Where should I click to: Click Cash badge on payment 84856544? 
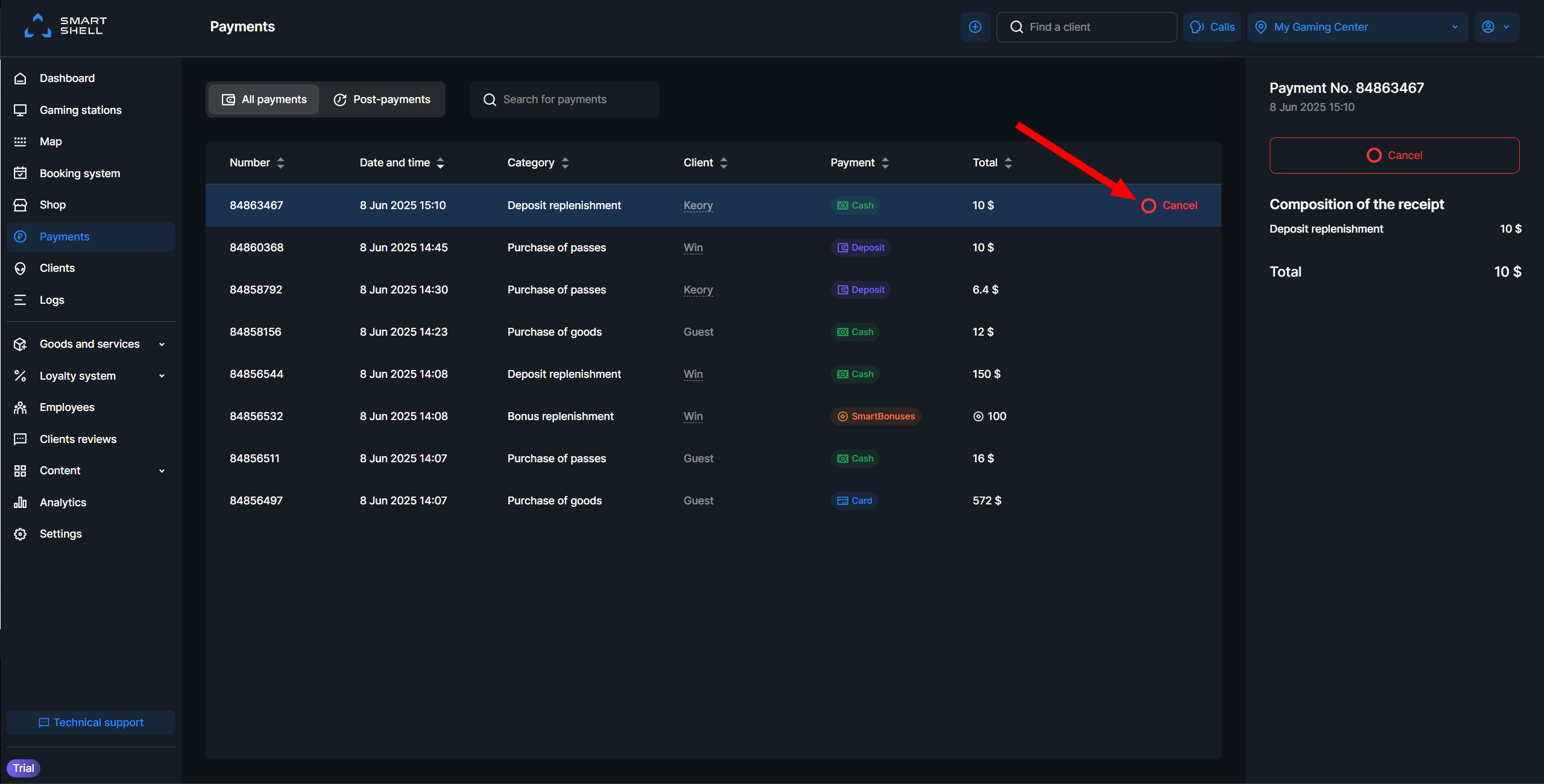click(x=855, y=374)
